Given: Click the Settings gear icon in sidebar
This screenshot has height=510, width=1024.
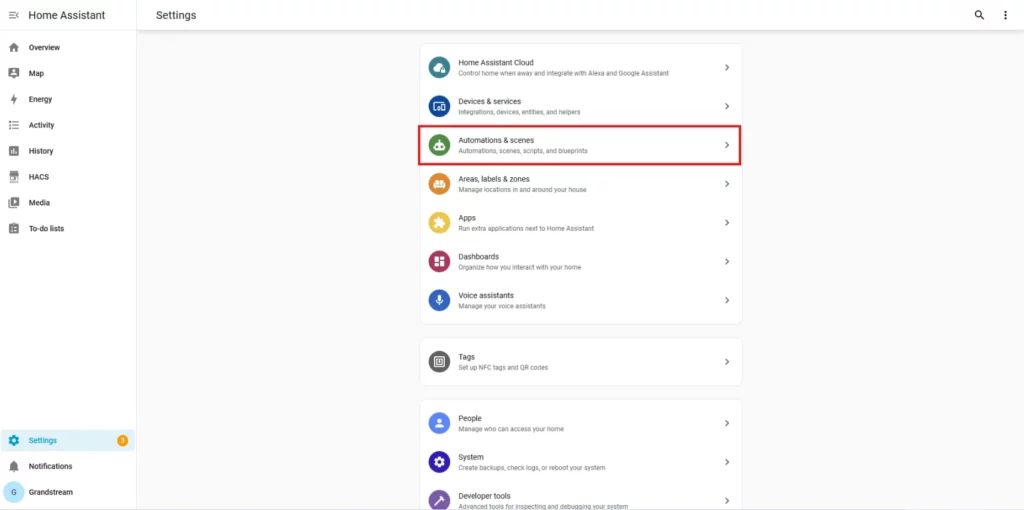Looking at the screenshot, I should pos(14,441).
